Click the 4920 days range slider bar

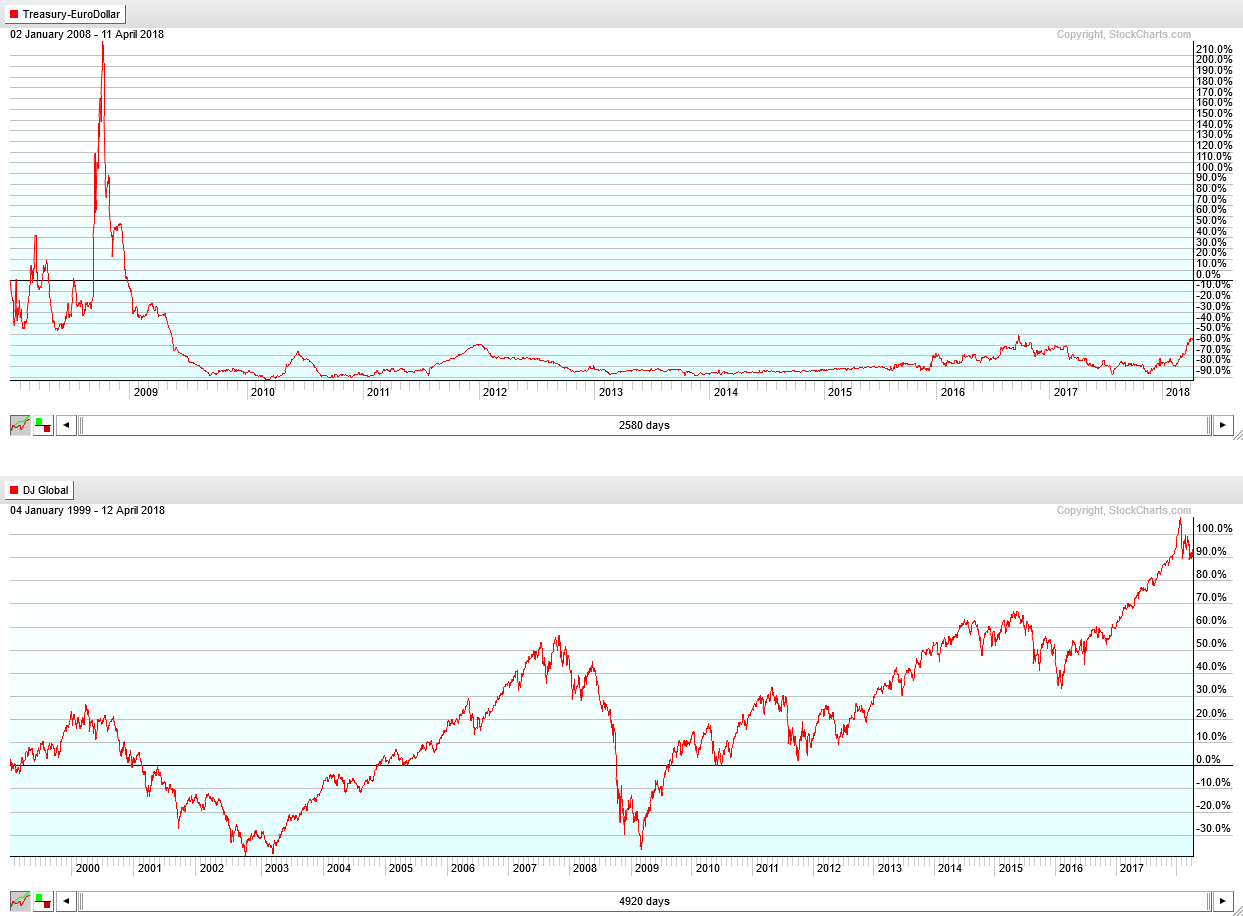pos(644,901)
